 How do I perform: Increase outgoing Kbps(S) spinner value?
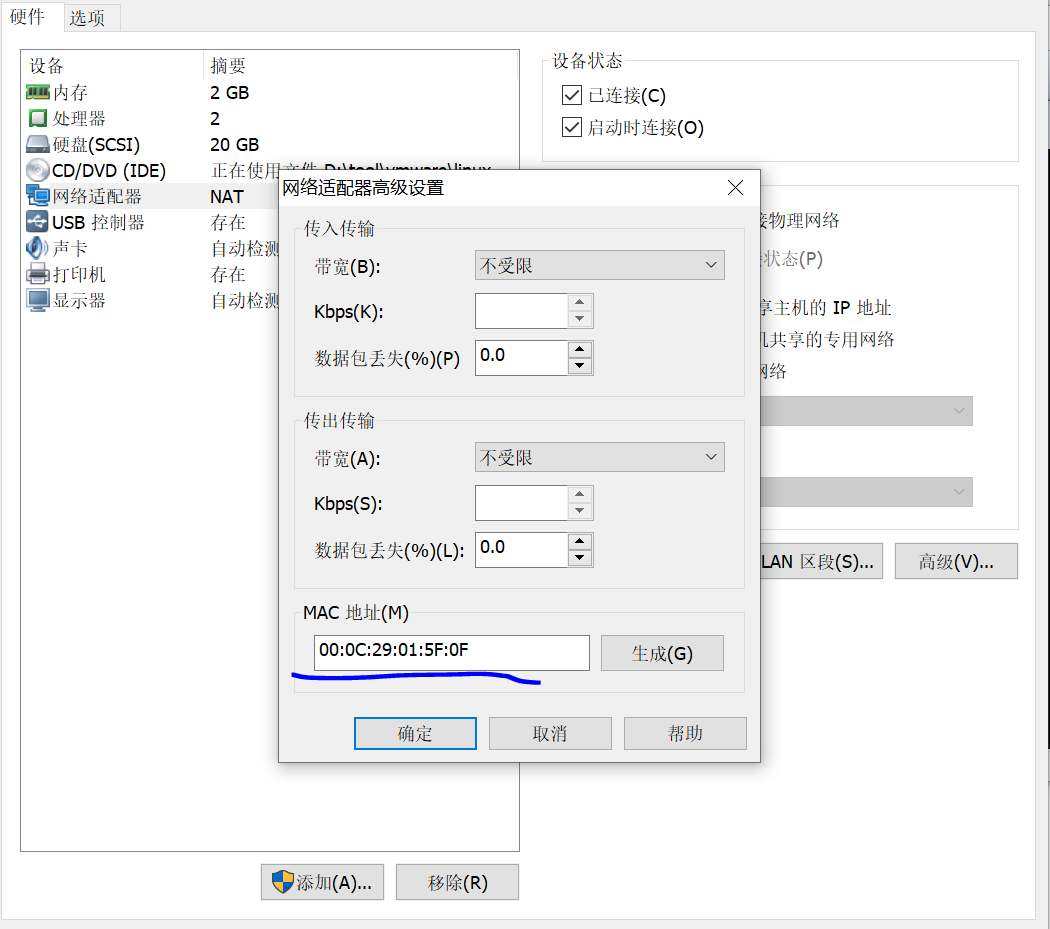point(579,495)
